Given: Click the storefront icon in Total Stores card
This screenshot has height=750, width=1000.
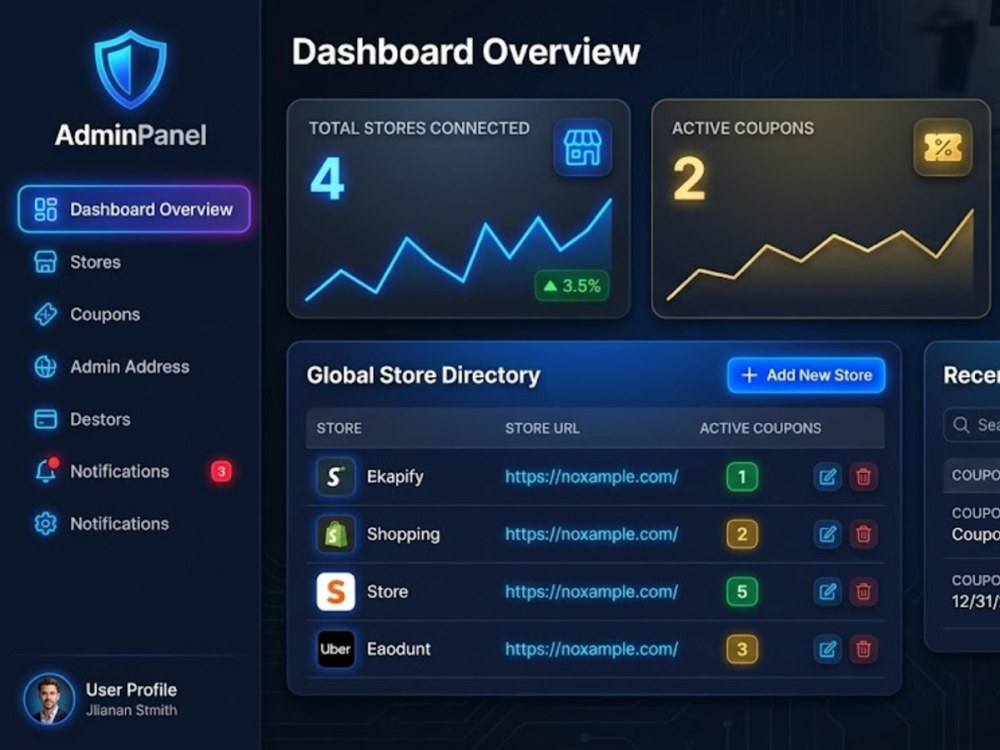Looking at the screenshot, I should 582,147.
